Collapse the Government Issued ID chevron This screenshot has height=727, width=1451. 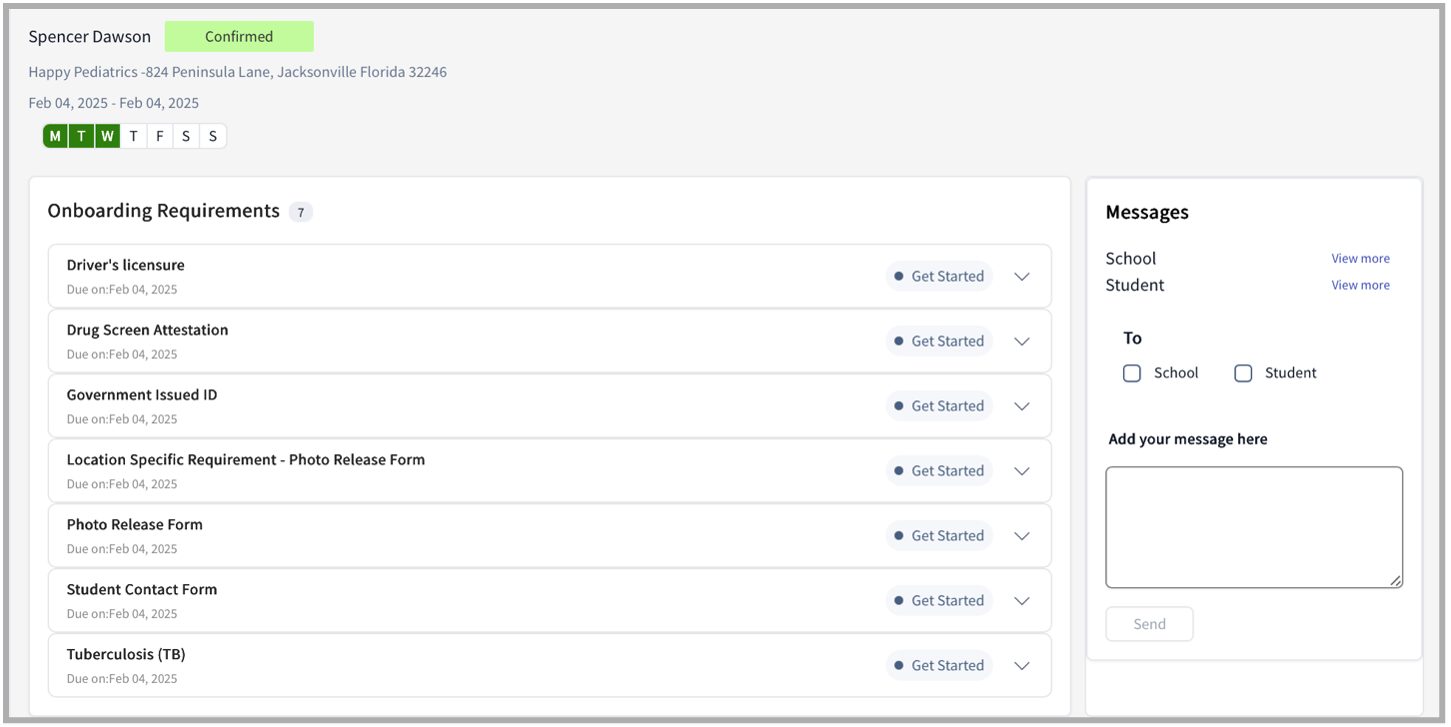[x=1021, y=405]
